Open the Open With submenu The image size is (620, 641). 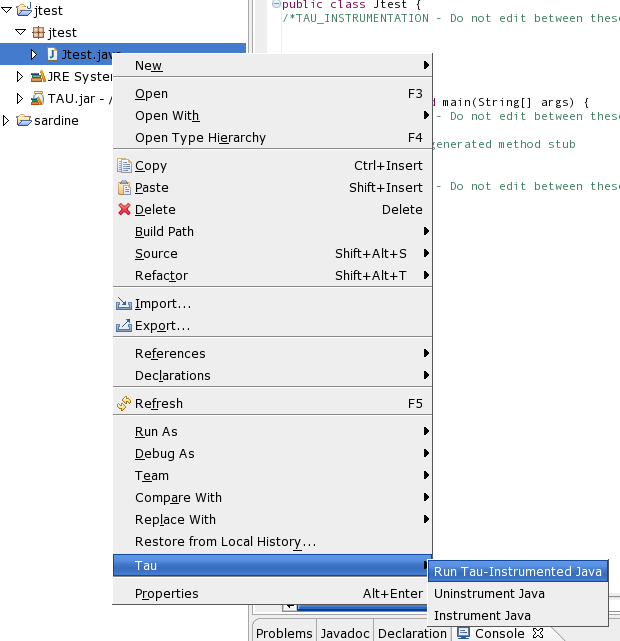[273, 116]
